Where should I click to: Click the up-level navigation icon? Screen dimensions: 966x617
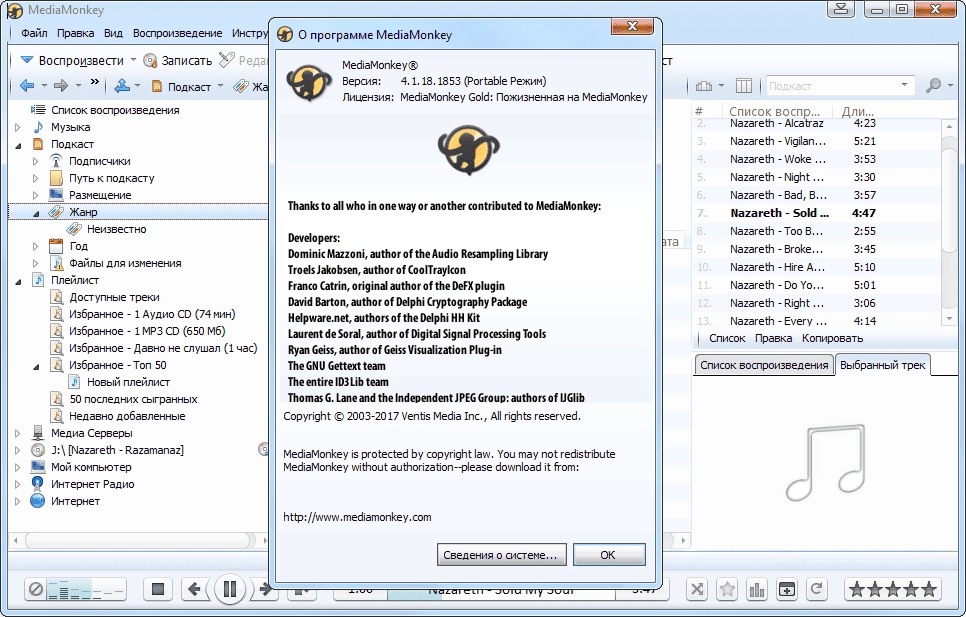[122, 86]
